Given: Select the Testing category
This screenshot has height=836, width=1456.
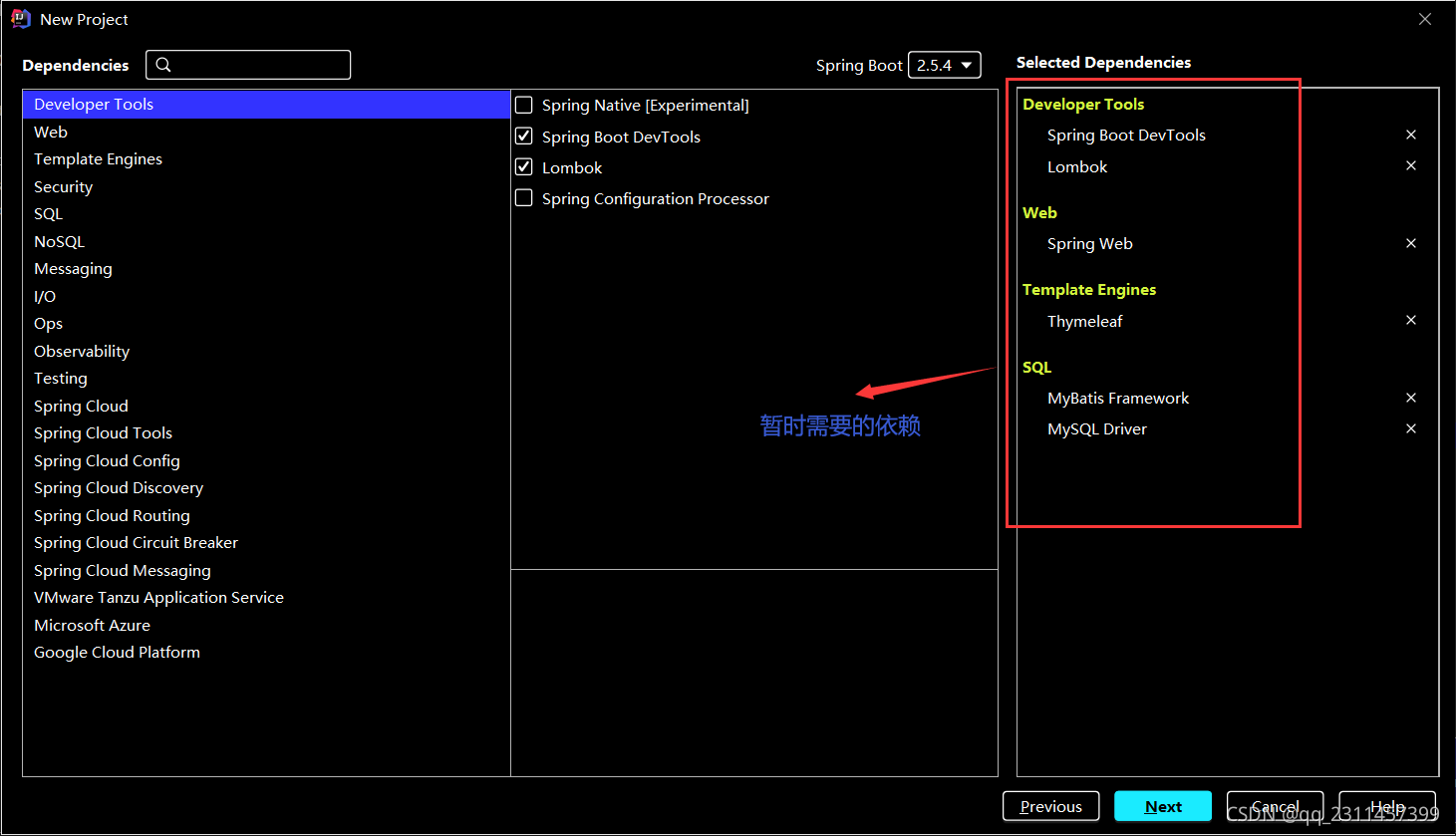Looking at the screenshot, I should pos(266,379).
